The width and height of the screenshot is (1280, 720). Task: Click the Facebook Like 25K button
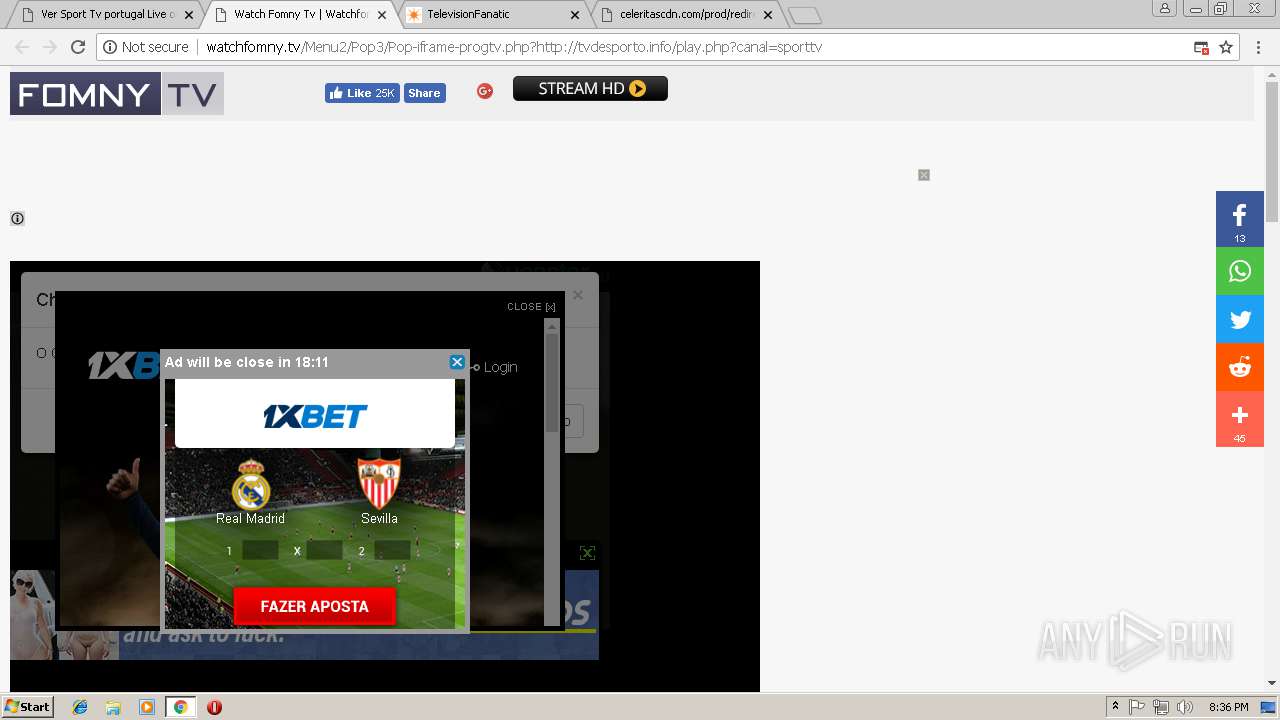pyautogui.click(x=362, y=93)
